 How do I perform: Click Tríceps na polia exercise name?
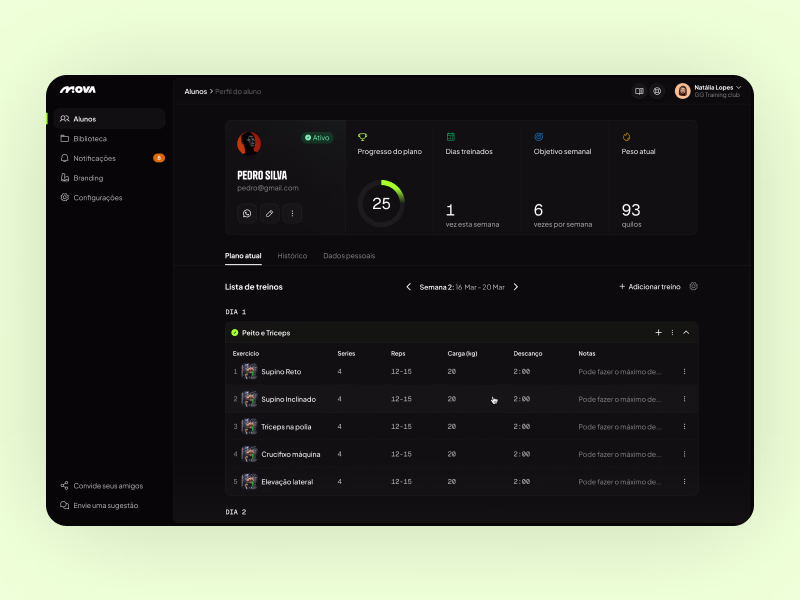pyautogui.click(x=286, y=427)
